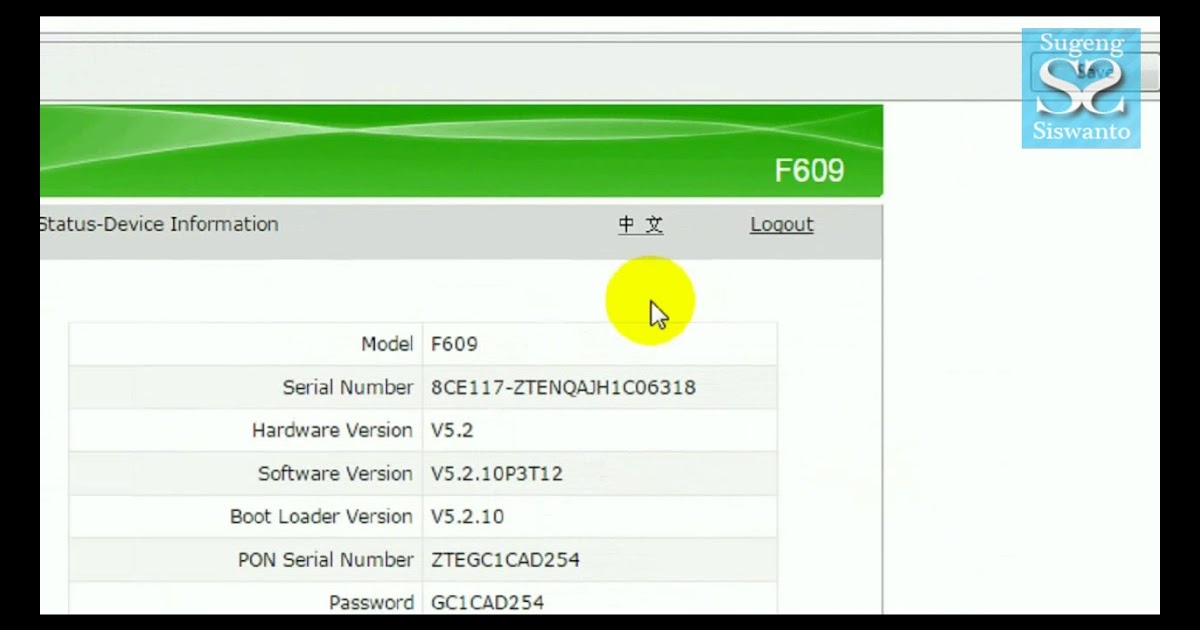This screenshot has height=630, width=1200.
Task: Select serial number 8CE117-ZTENQAJH1C06318
Action: point(563,387)
